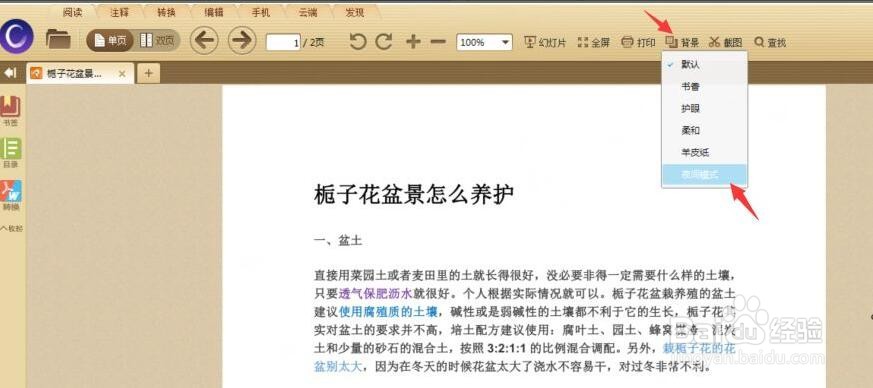Viewport: 873px width, 388px height.
Task: Switch to the 发现 tab
Action: (x=355, y=12)
